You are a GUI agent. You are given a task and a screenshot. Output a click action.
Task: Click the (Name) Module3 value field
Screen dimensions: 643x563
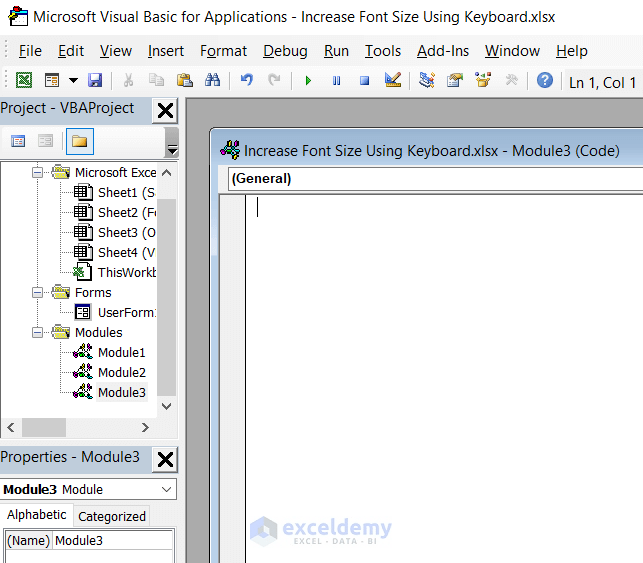pyautogui.click(x=113, y=540)
